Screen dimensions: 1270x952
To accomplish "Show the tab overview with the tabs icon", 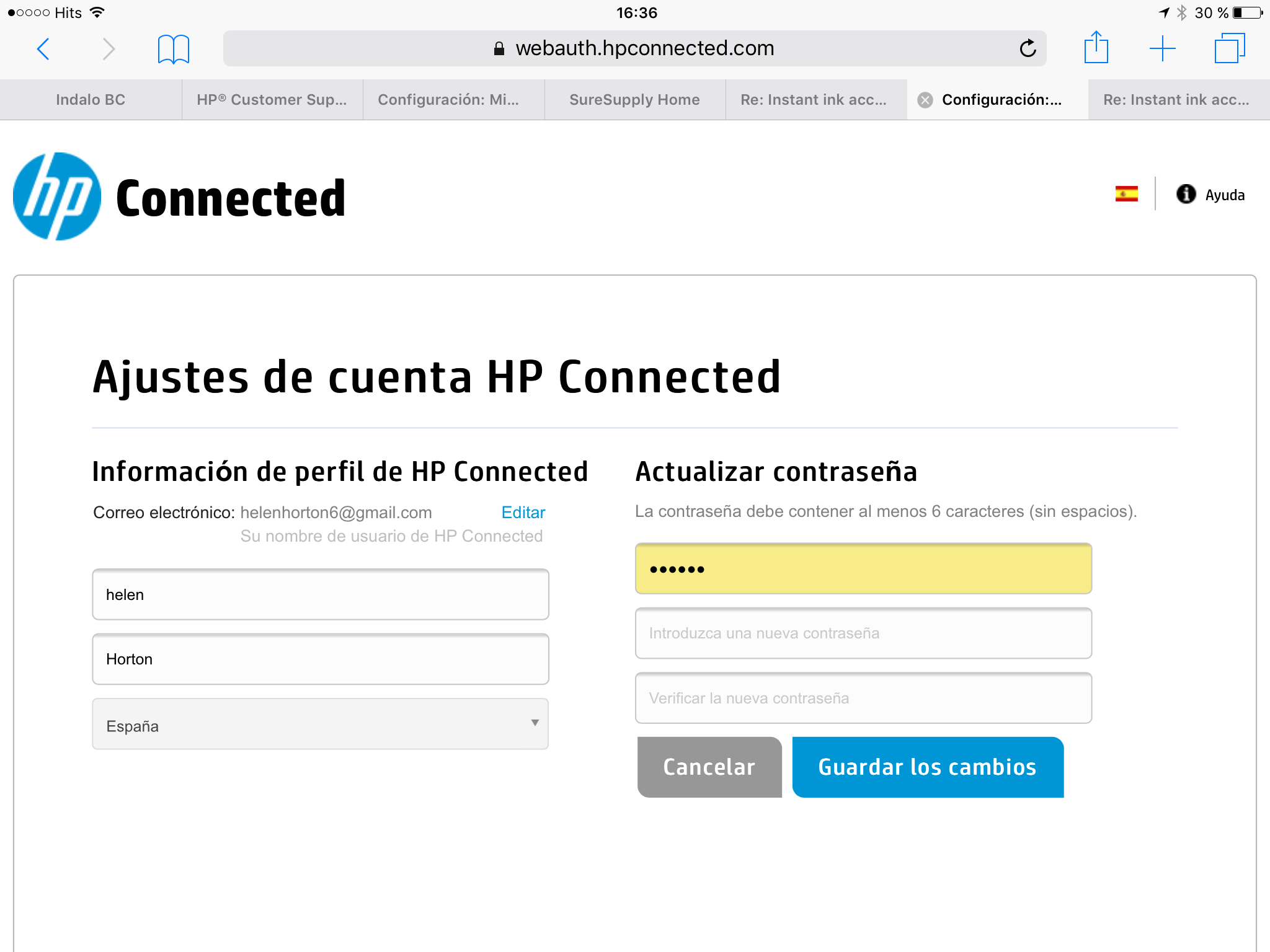I will 1230,48.
